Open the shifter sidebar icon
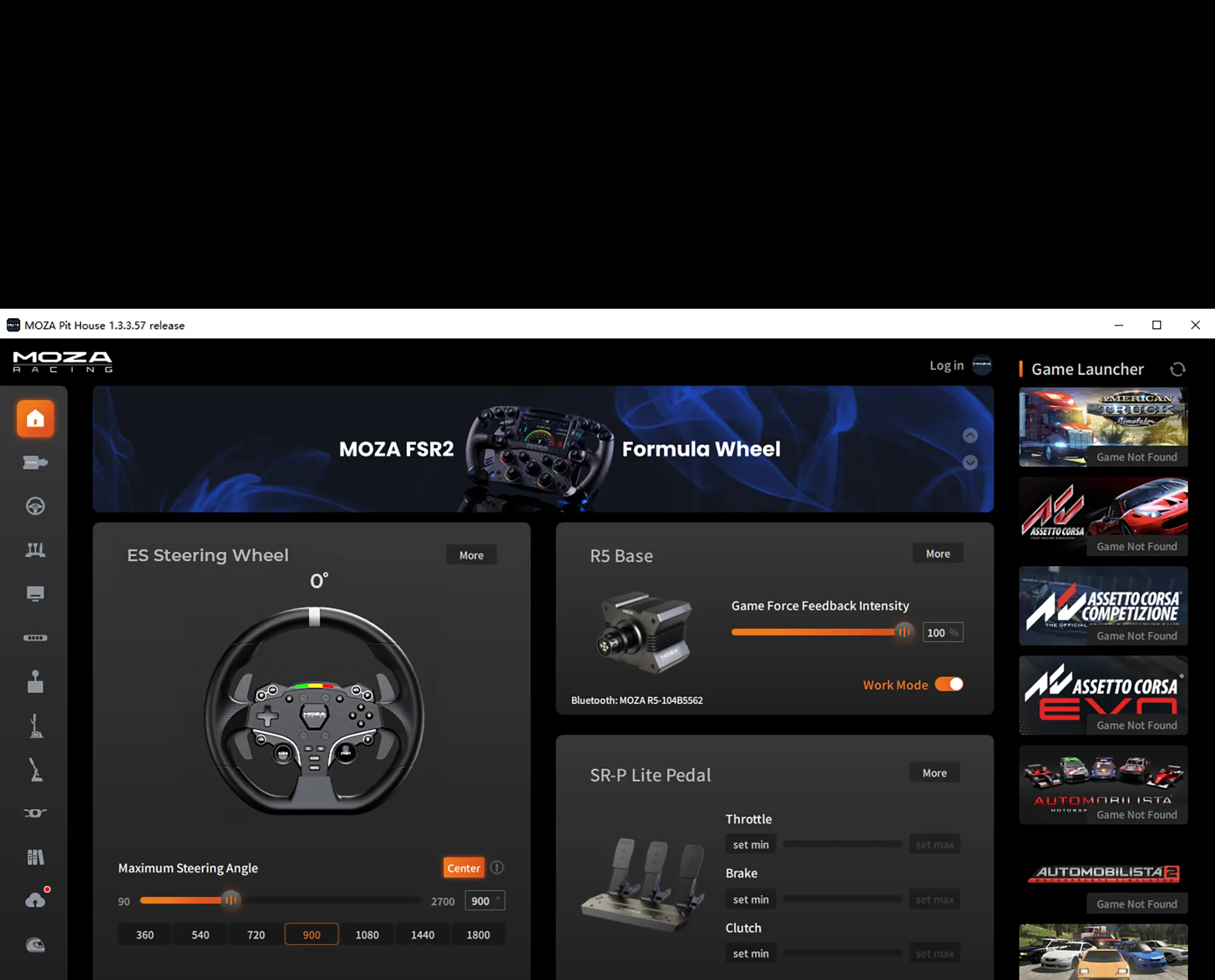Screen dimensions: 1215x980 coord(35,681)
